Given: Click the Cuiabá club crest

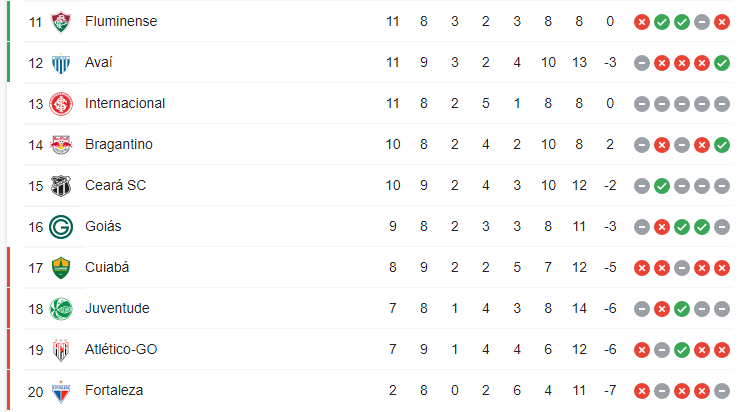Looking at the screenshot, I should [61, 268].
